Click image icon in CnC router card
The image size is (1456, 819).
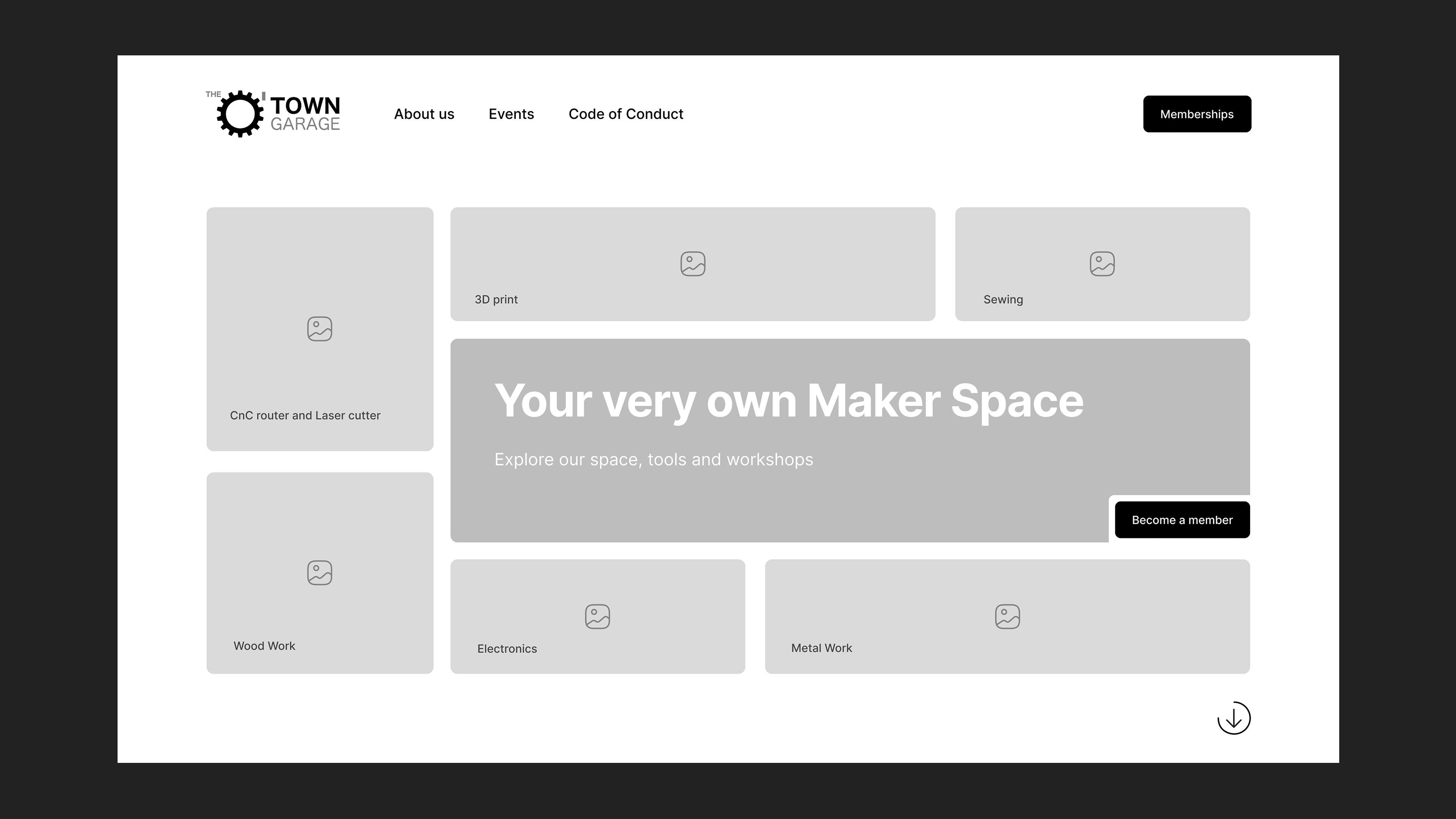[x=319, y=329]
